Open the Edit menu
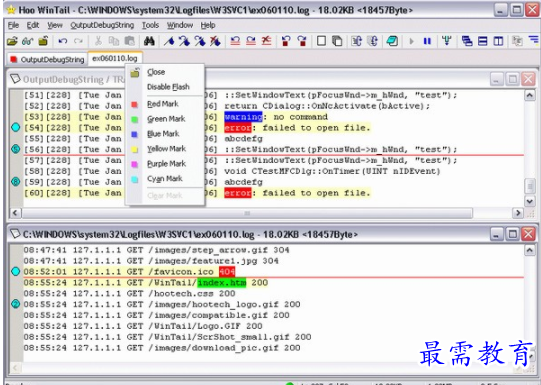 click(33, 25)
